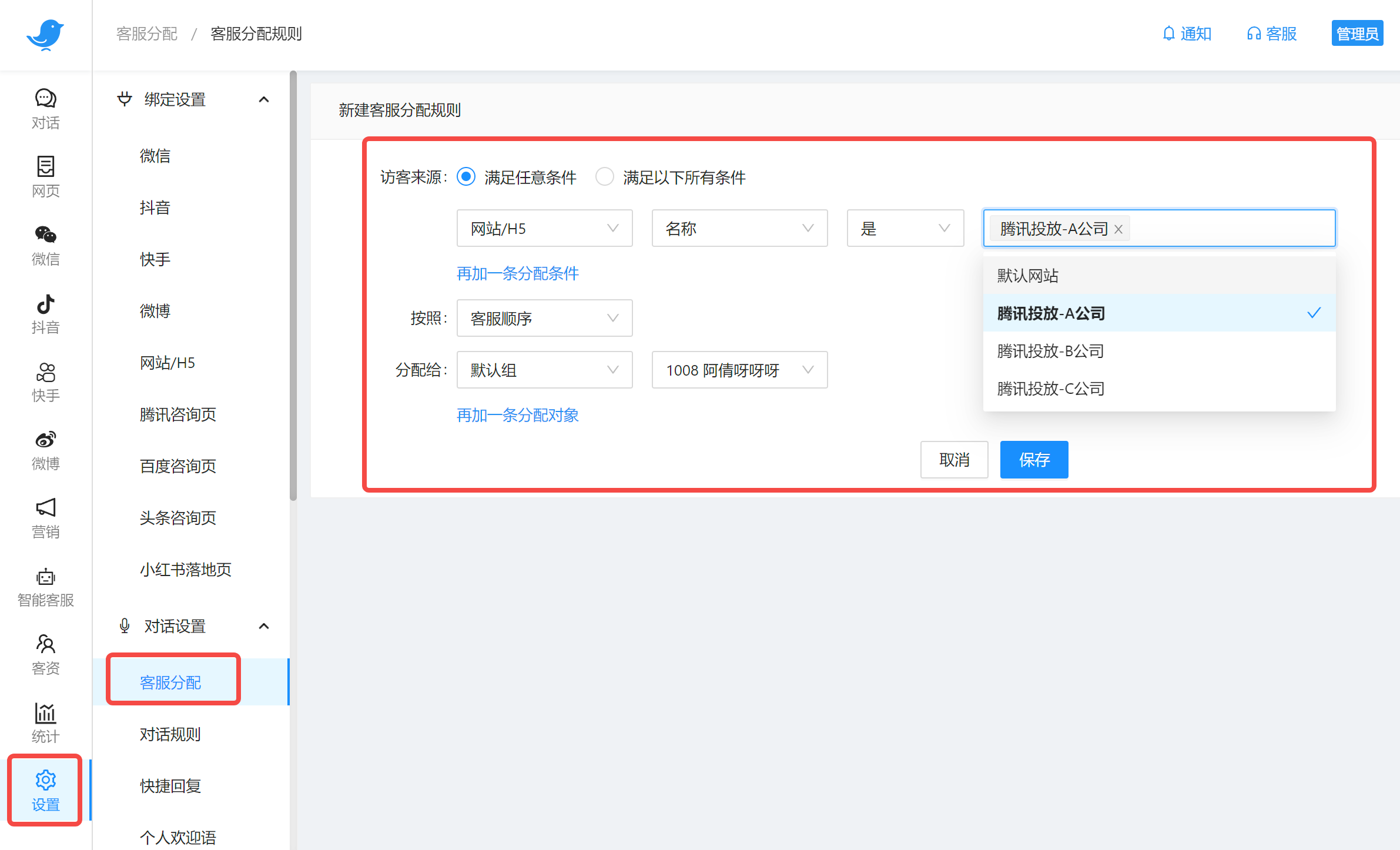Viewport: 1400px width, 850px height.
Task: Open the 客服顺序 dropdown
Action: [x=544, y=318]
